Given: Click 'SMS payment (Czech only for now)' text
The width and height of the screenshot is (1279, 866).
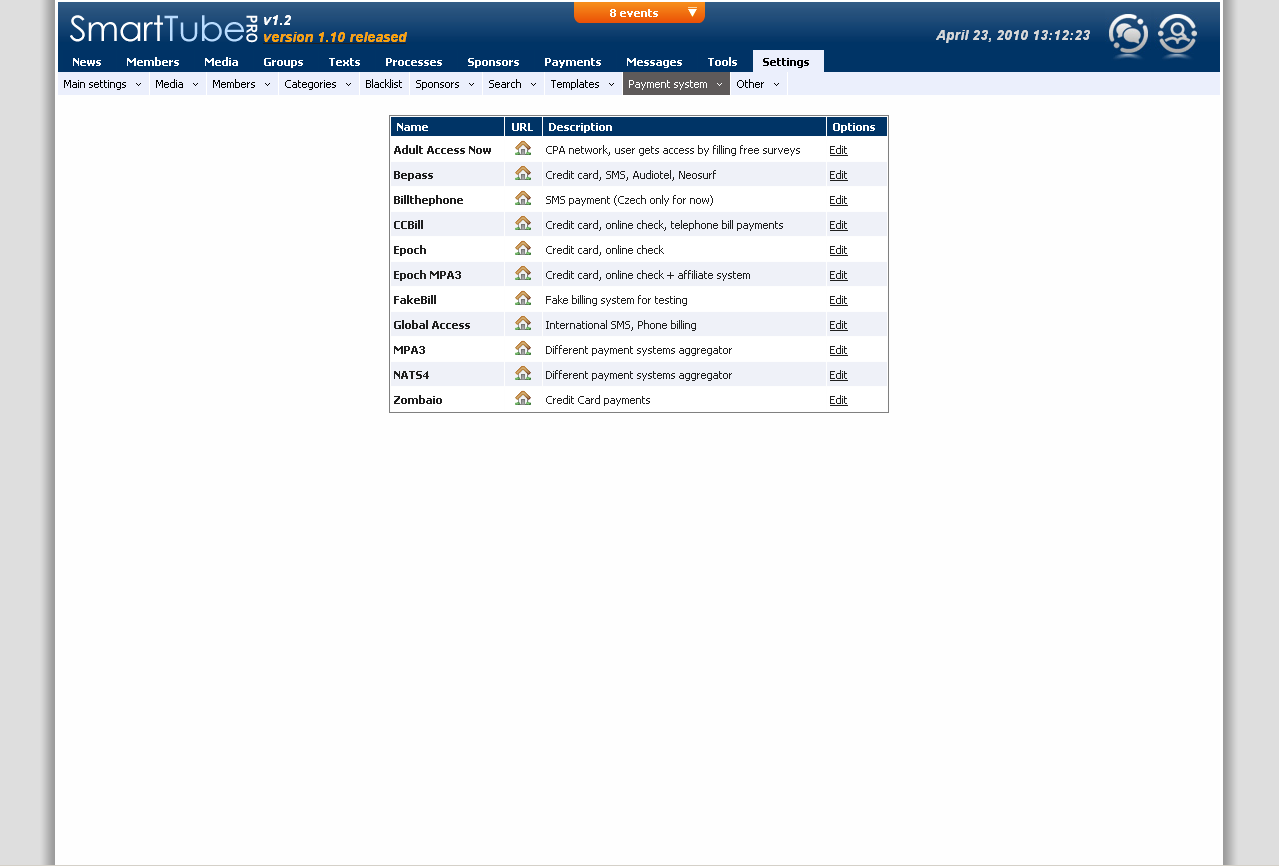Looking at the screenshot, I should pyautogui.click(x=629, y=200).
